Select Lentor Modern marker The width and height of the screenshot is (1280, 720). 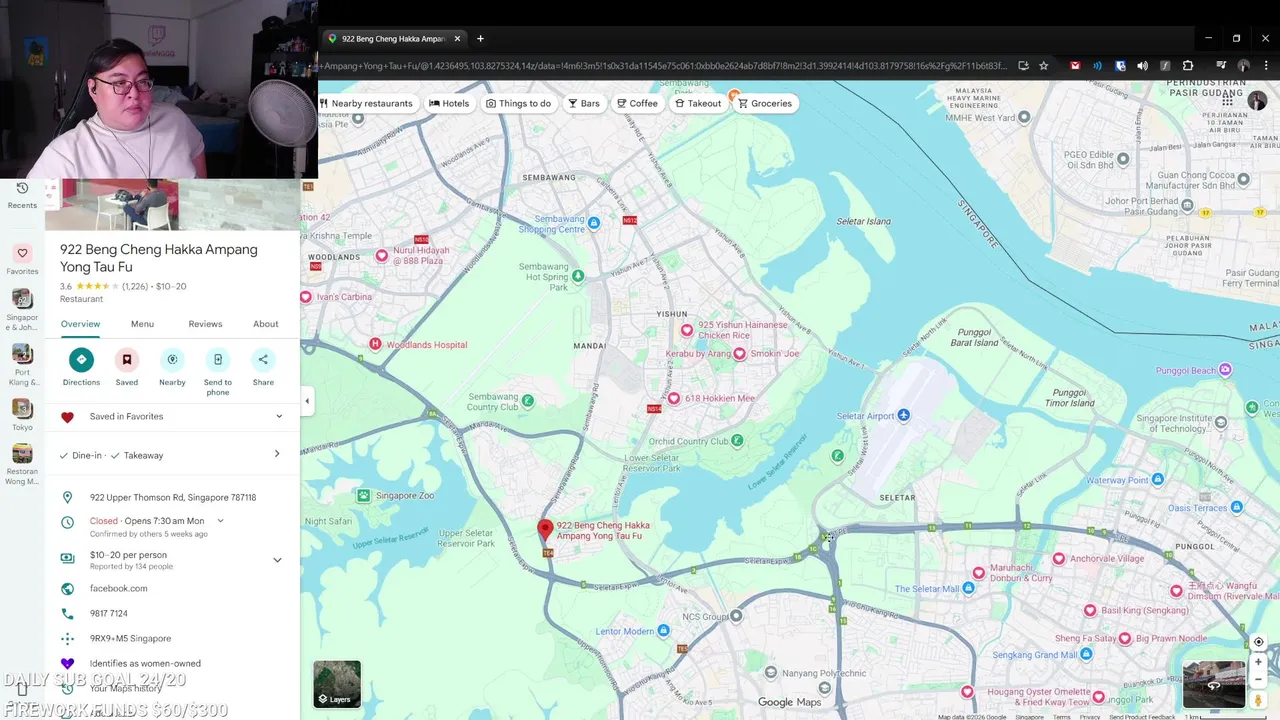tap(664, 631)
